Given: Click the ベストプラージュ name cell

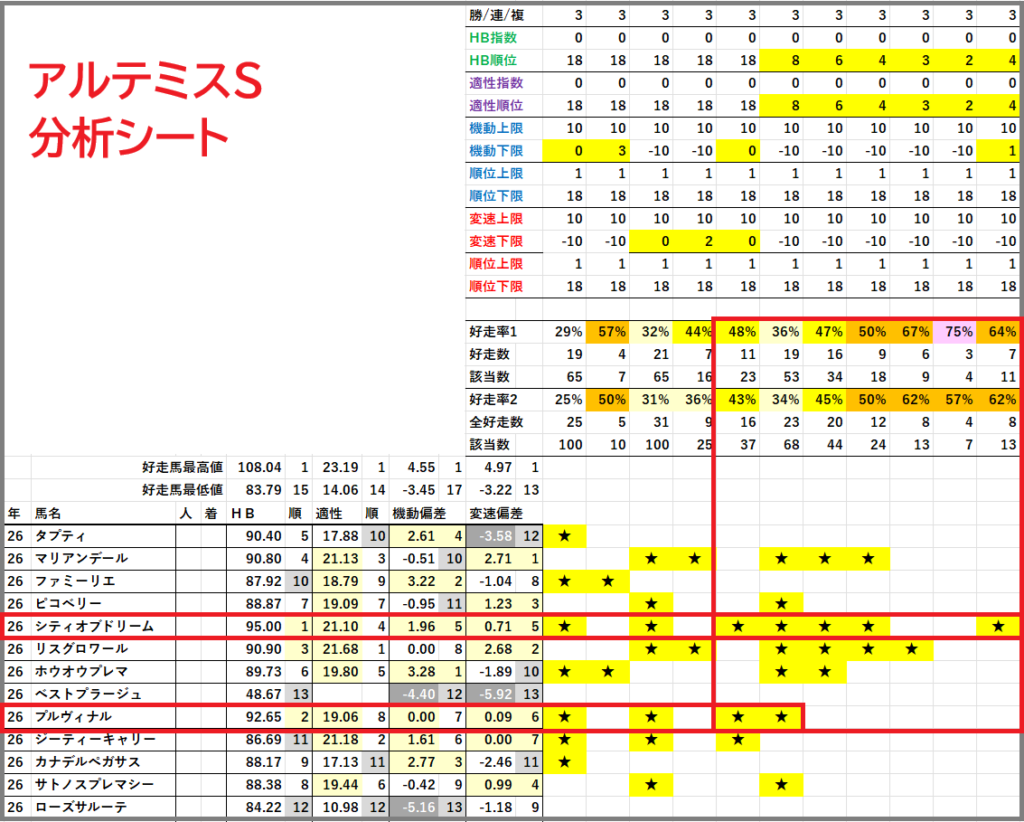Looking at the screenshot, I should [x=103, y=694].
